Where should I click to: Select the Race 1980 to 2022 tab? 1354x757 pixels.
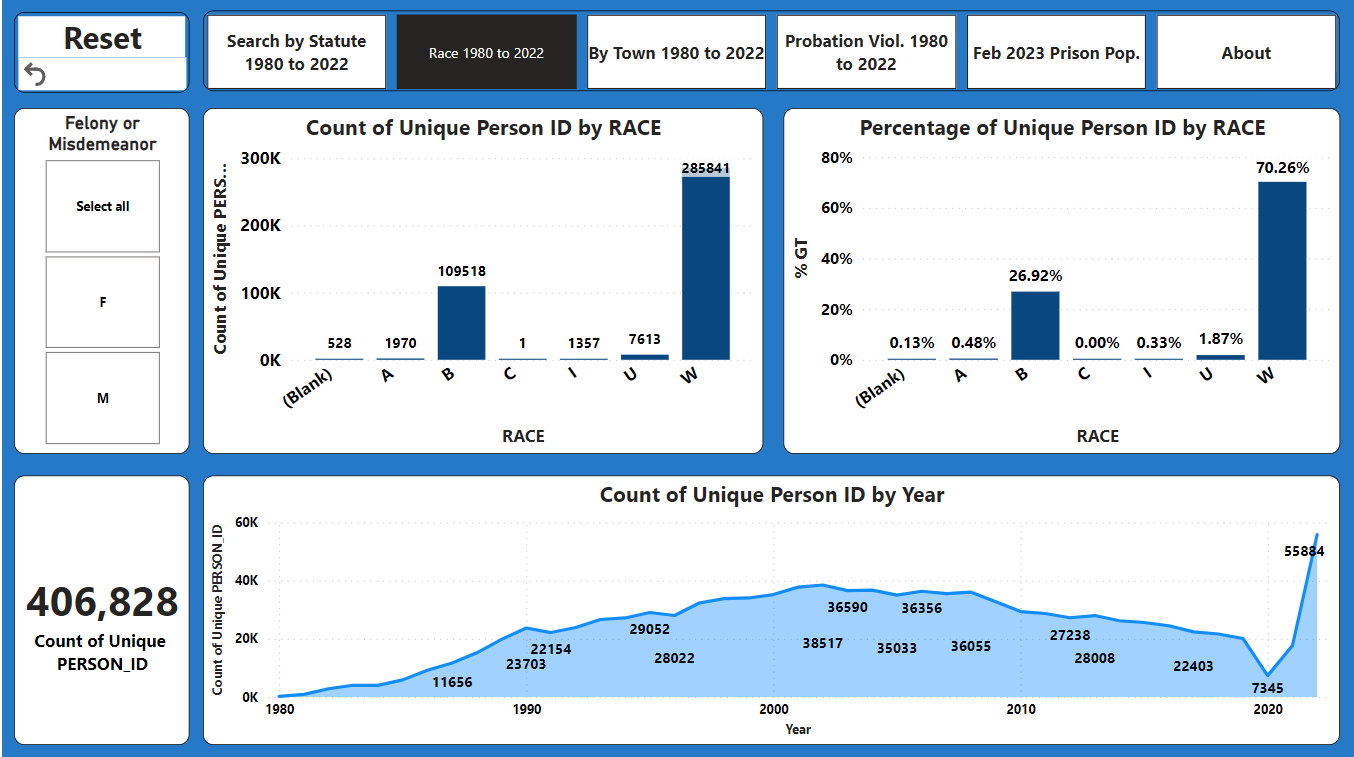coord(486,51)
